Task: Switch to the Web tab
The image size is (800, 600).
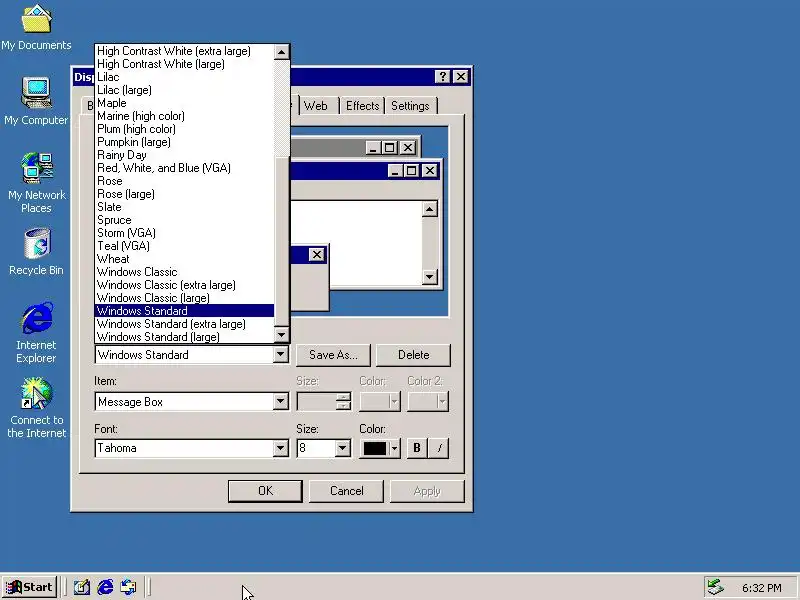Action: point(316,106)
